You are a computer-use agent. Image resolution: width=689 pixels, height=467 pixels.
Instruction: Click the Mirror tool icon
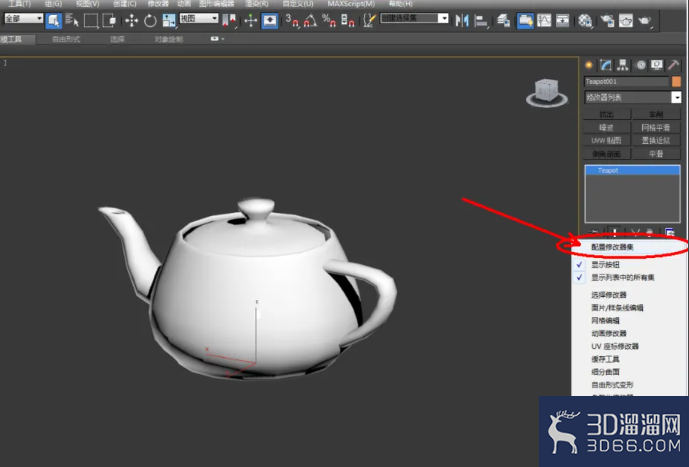[x=462, y=20]
